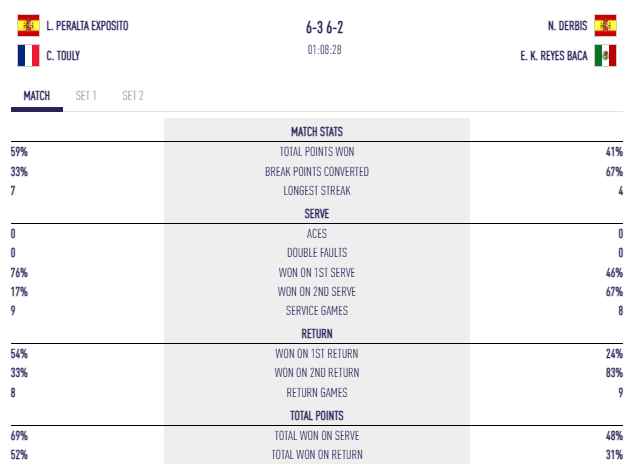
Task: Select the Match Stats section header
Action: click(316, 131)
